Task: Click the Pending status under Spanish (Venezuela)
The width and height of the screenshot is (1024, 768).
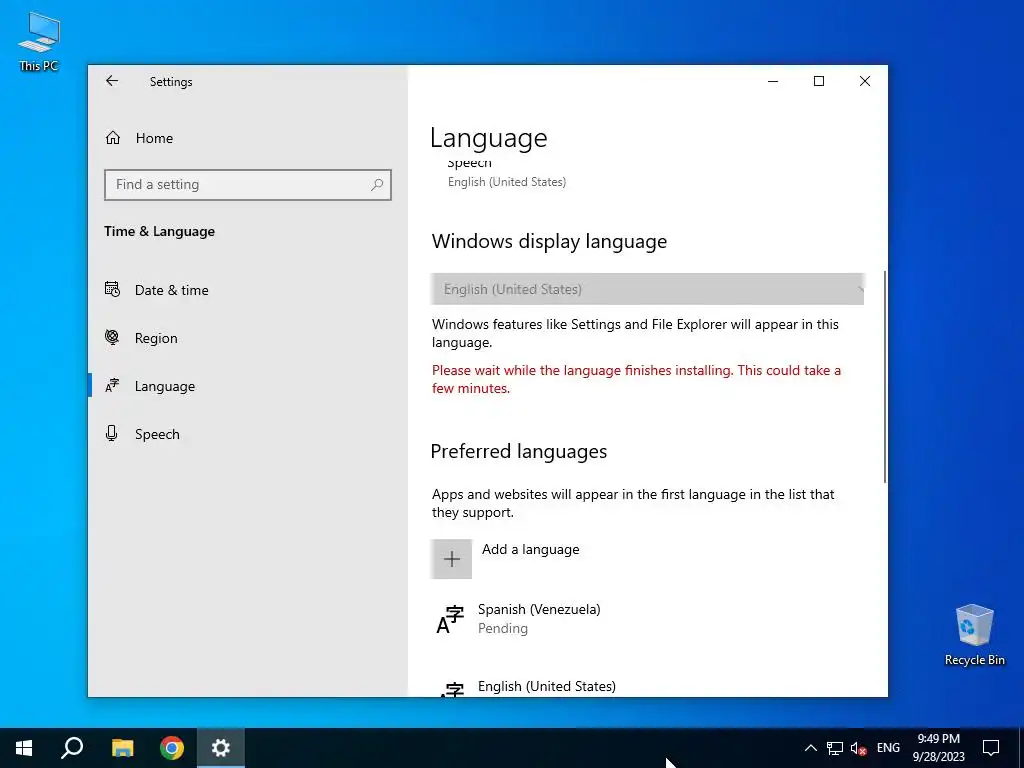Action: point(503,628)
